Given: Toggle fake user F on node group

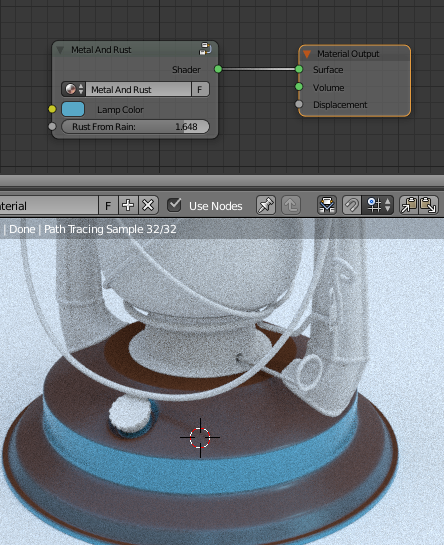Looking at the screenshot, I should pos(200,89).
